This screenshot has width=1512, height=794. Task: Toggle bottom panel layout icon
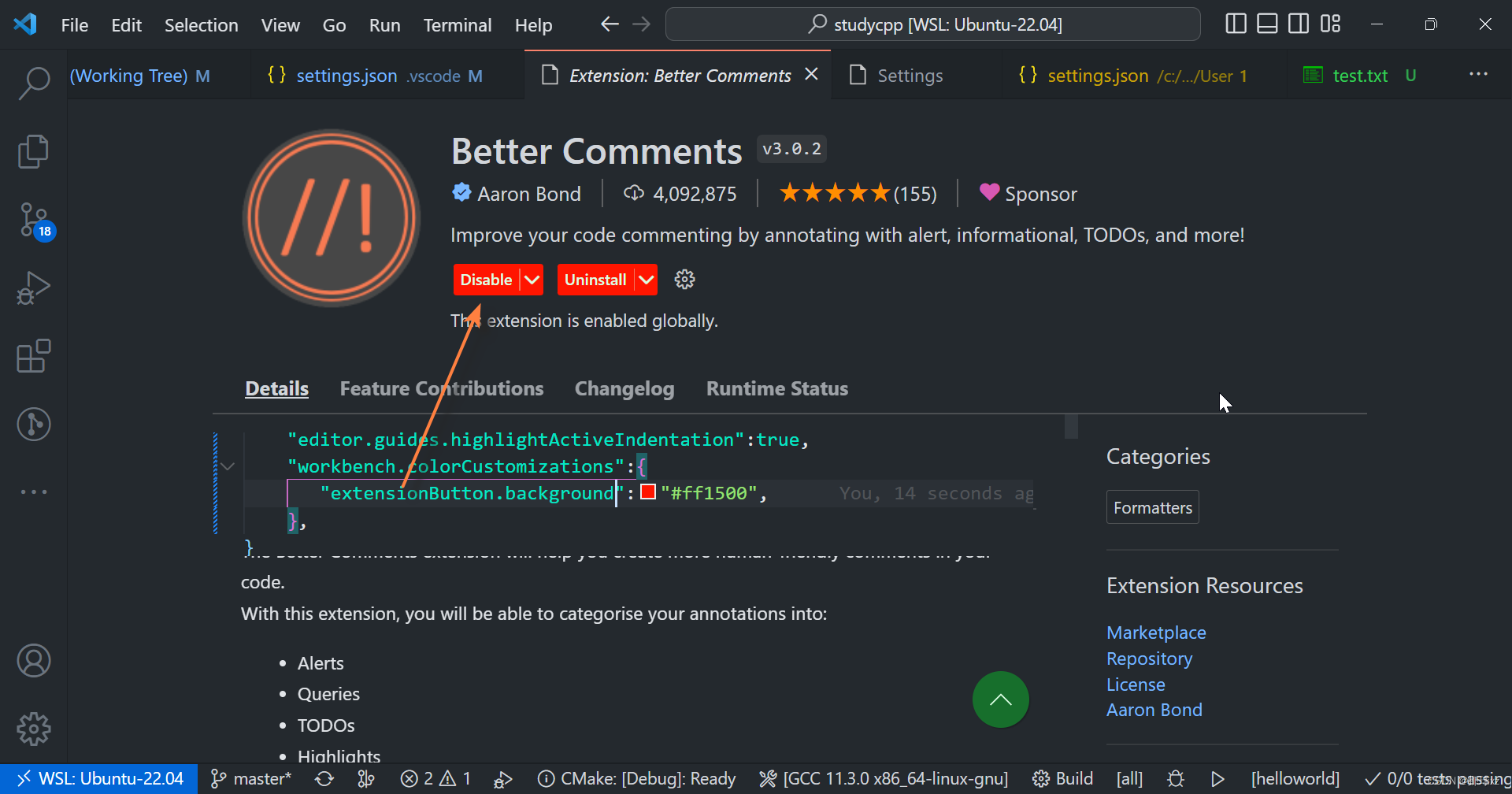[x=1267, y=24]
